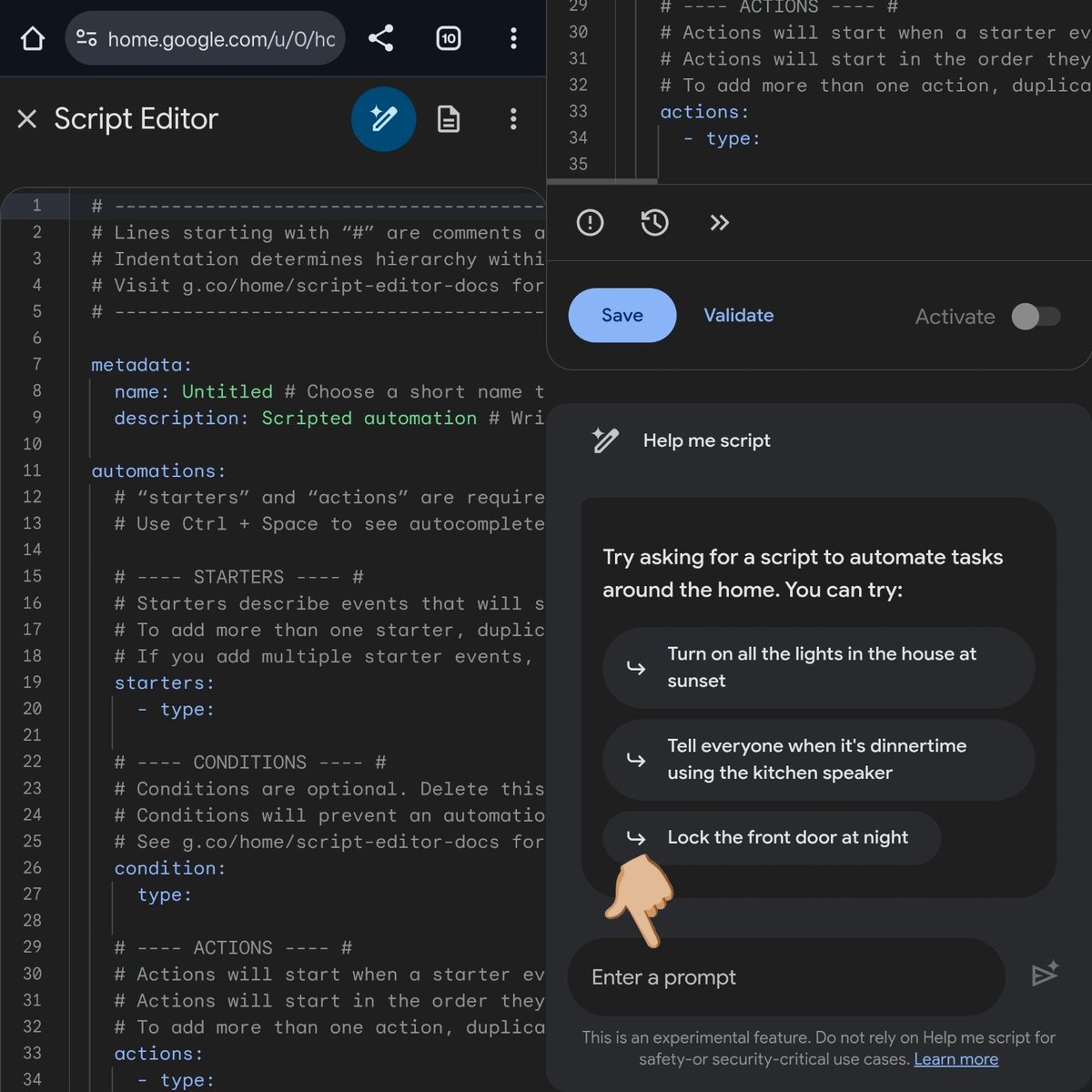Click 'actions:' on line 33 in right editor

point(704,112)
